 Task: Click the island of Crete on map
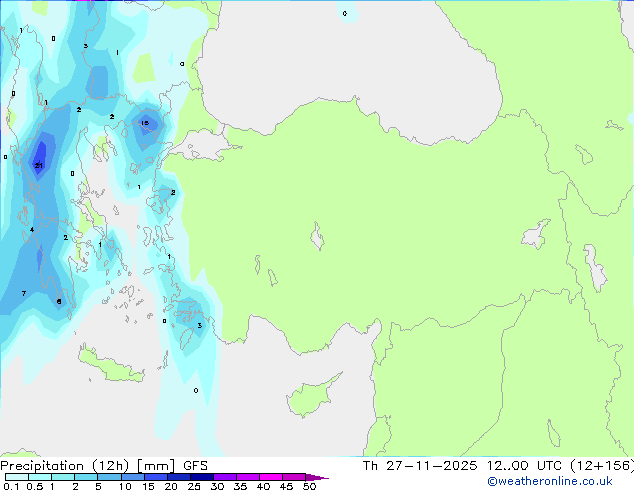[111, 366]
